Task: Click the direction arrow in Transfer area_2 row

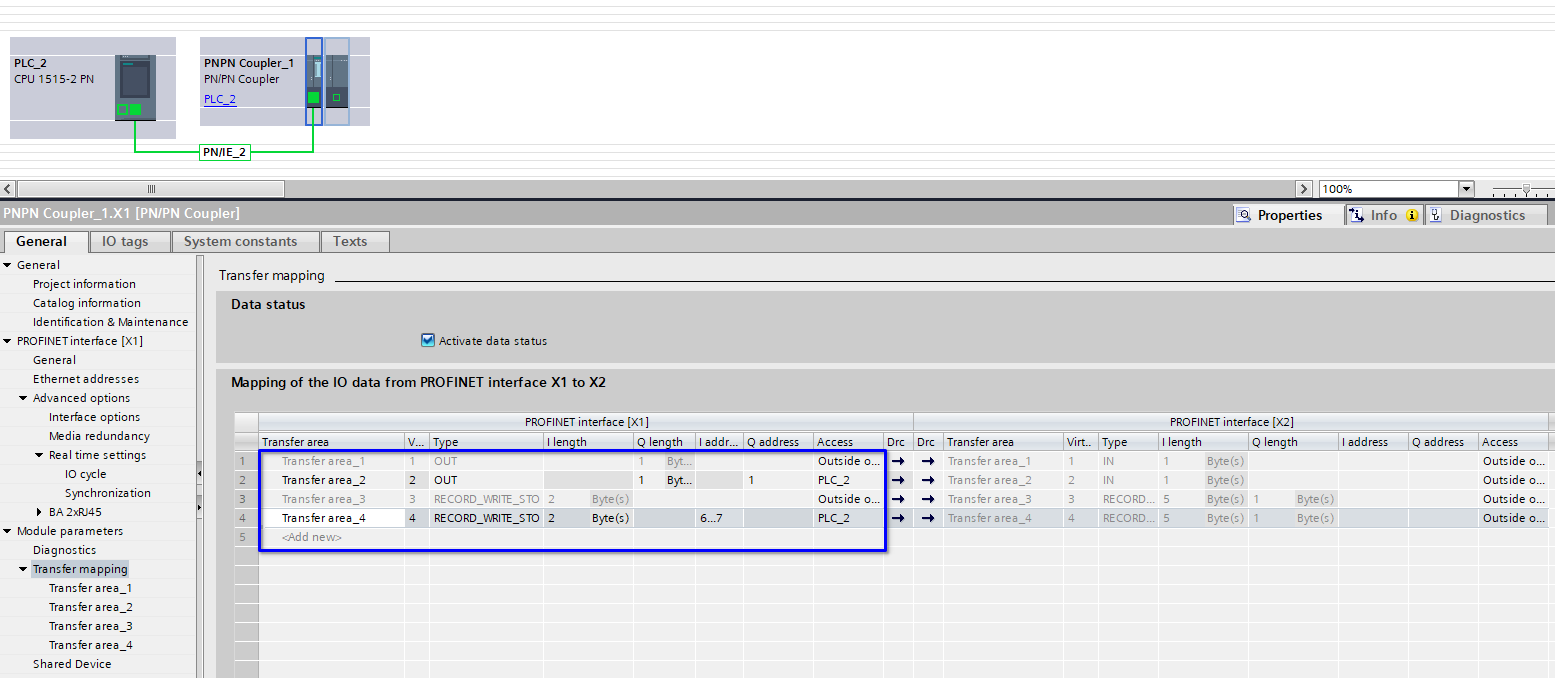Action: tap(898, 480)
